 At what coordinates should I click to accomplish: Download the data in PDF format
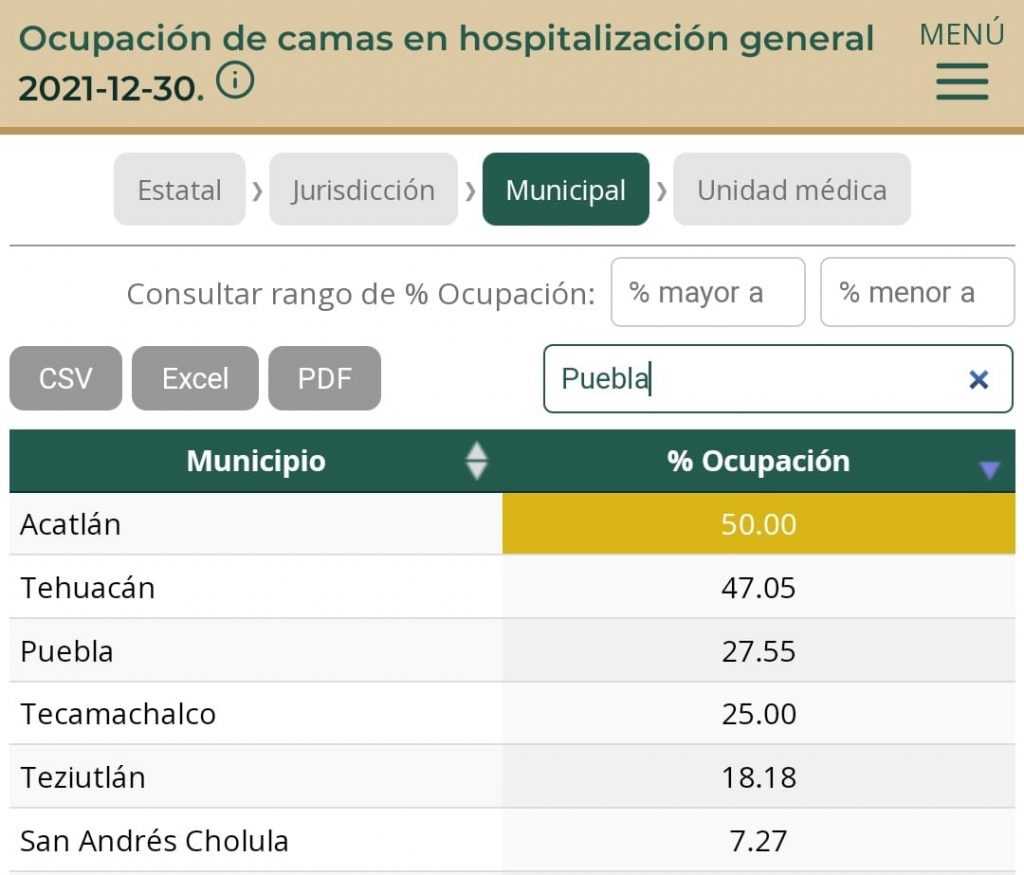tap(324, 378)
